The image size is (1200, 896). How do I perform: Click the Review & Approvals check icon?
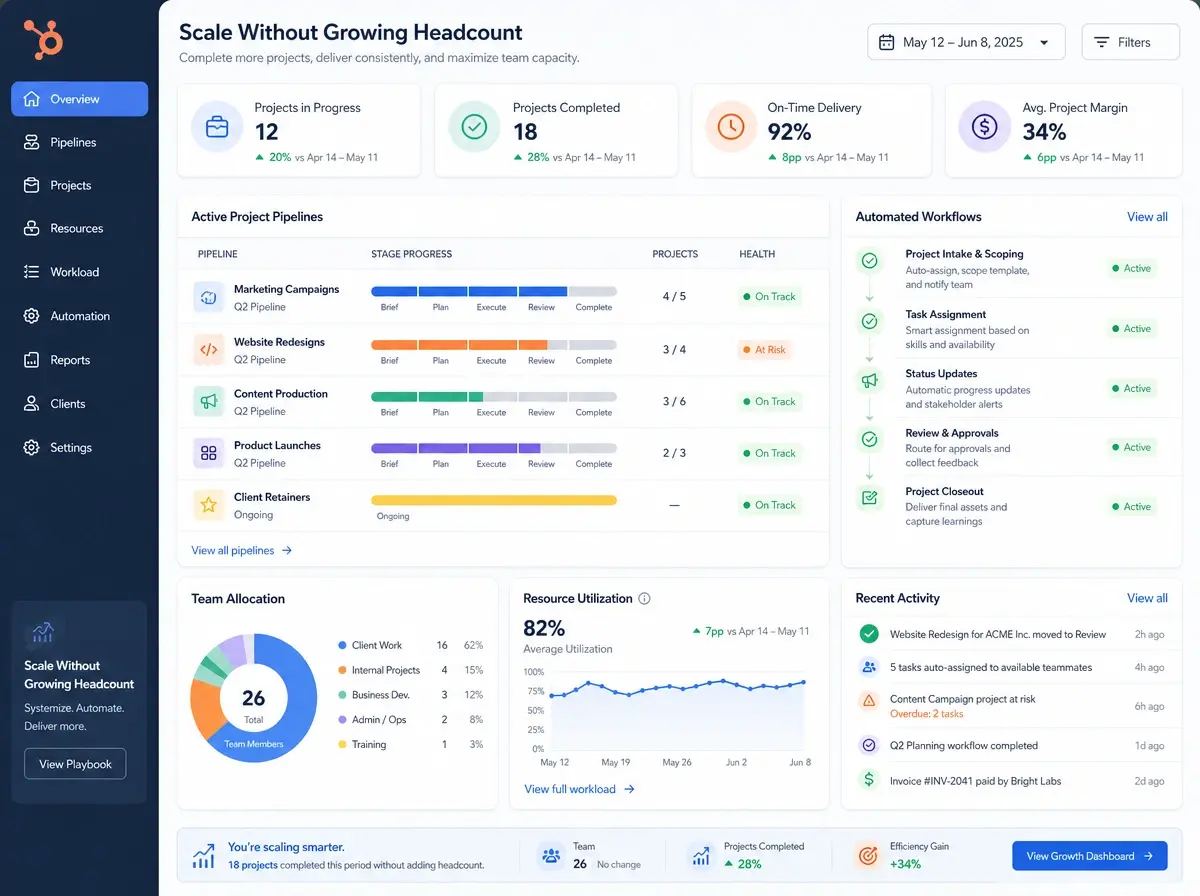870,439
